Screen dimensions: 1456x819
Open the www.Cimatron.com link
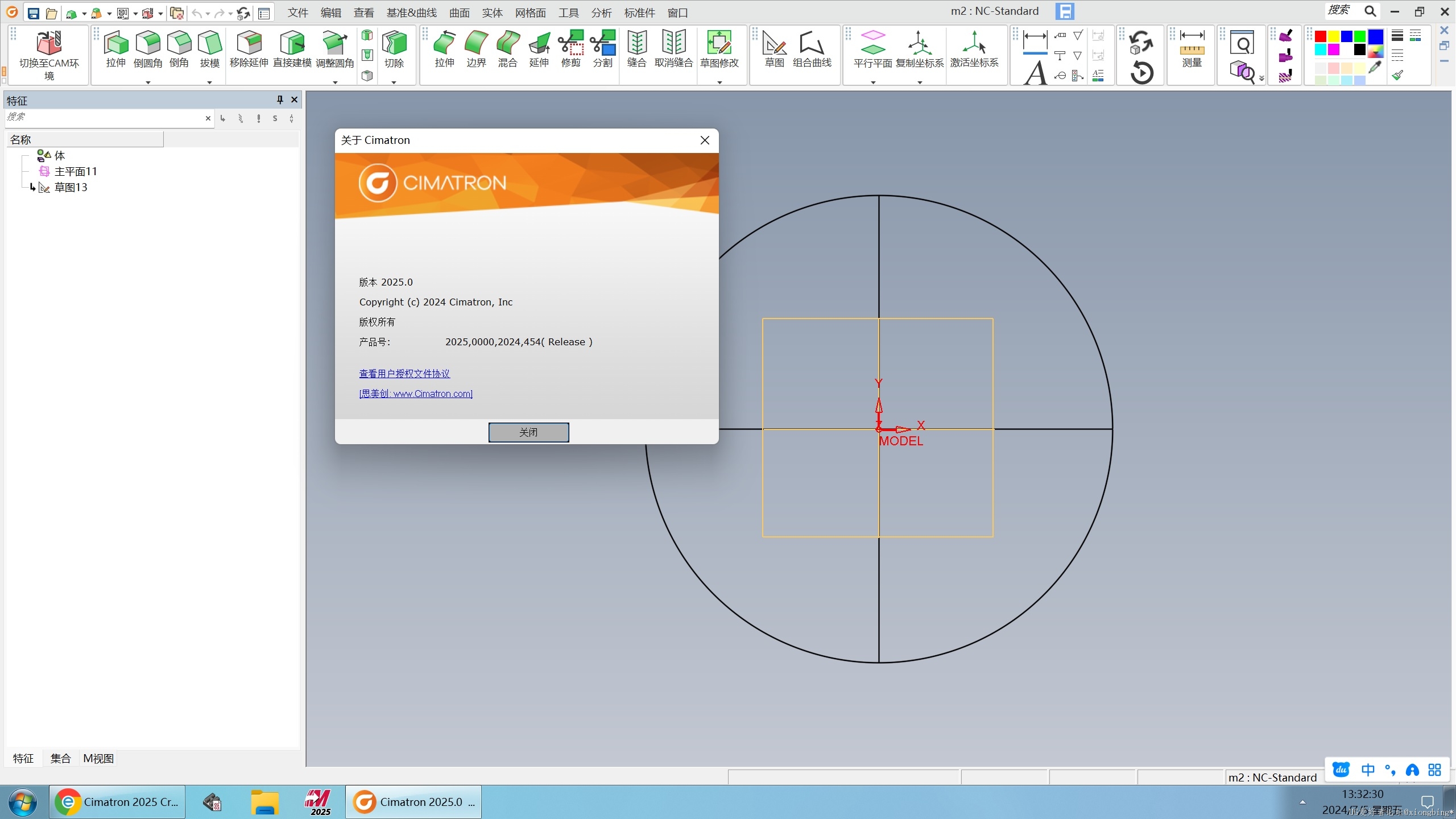[416, 394]
